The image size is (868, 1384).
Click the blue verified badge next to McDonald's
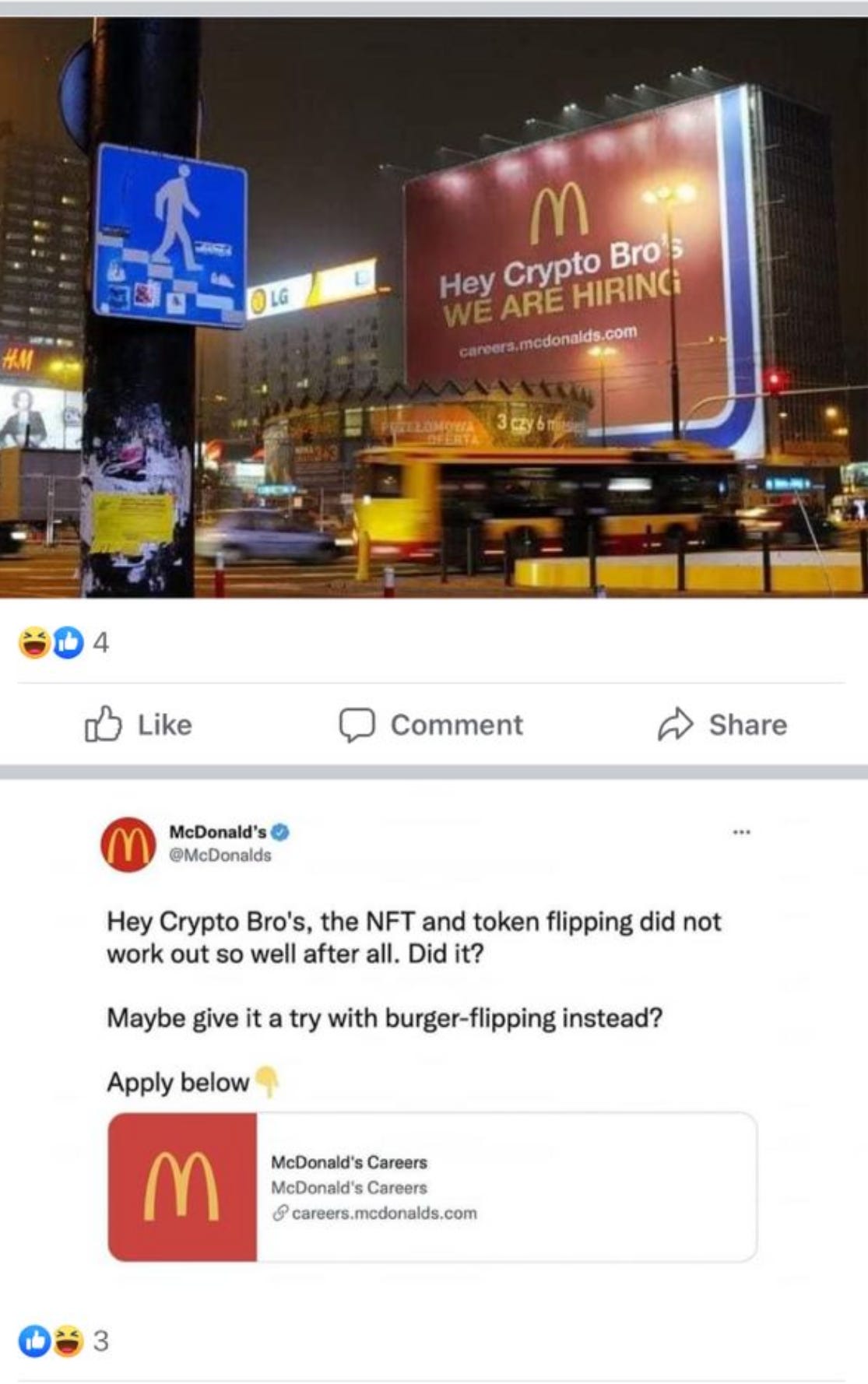281,832
